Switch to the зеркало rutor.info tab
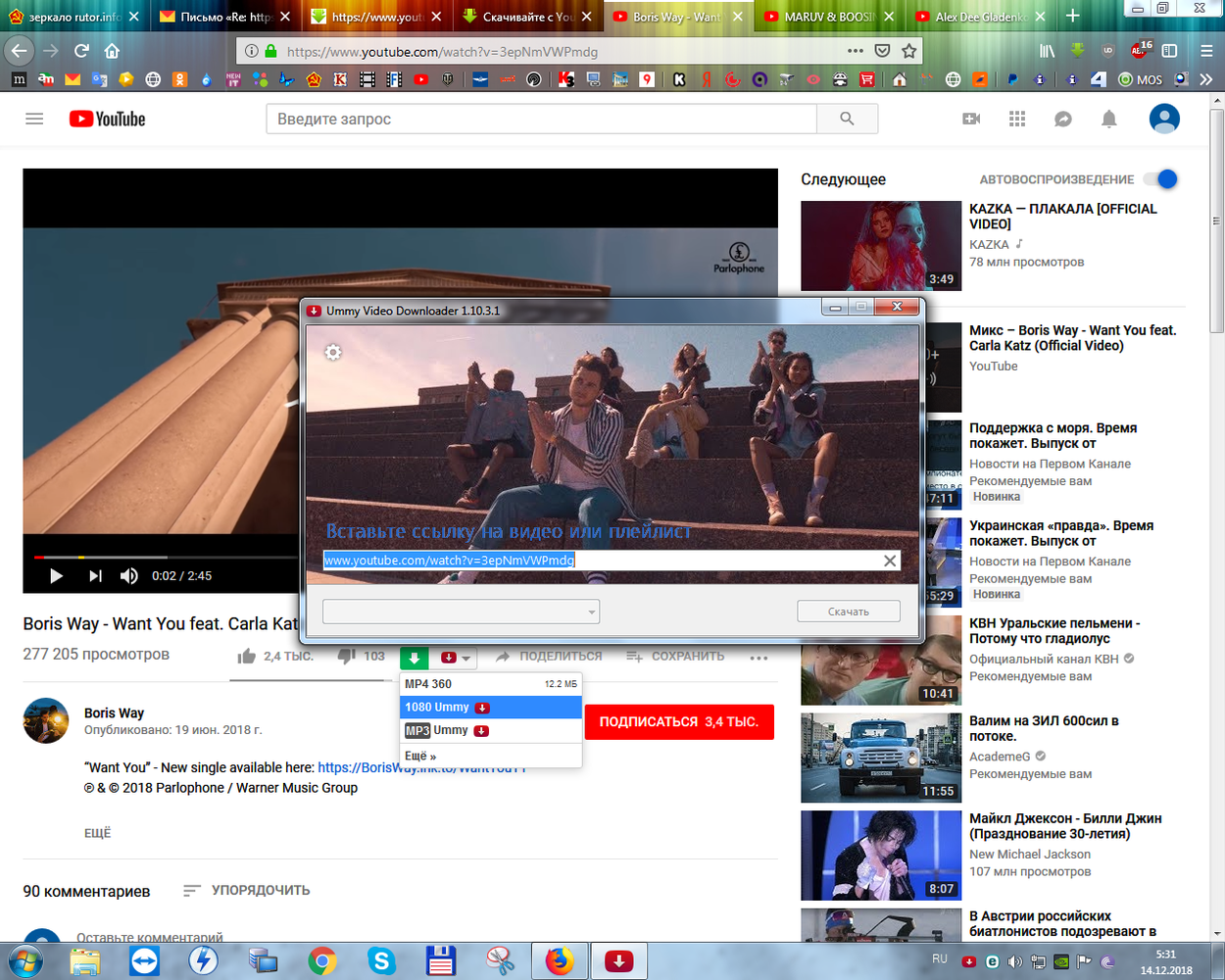The image size is (1225, 980). 74,17
